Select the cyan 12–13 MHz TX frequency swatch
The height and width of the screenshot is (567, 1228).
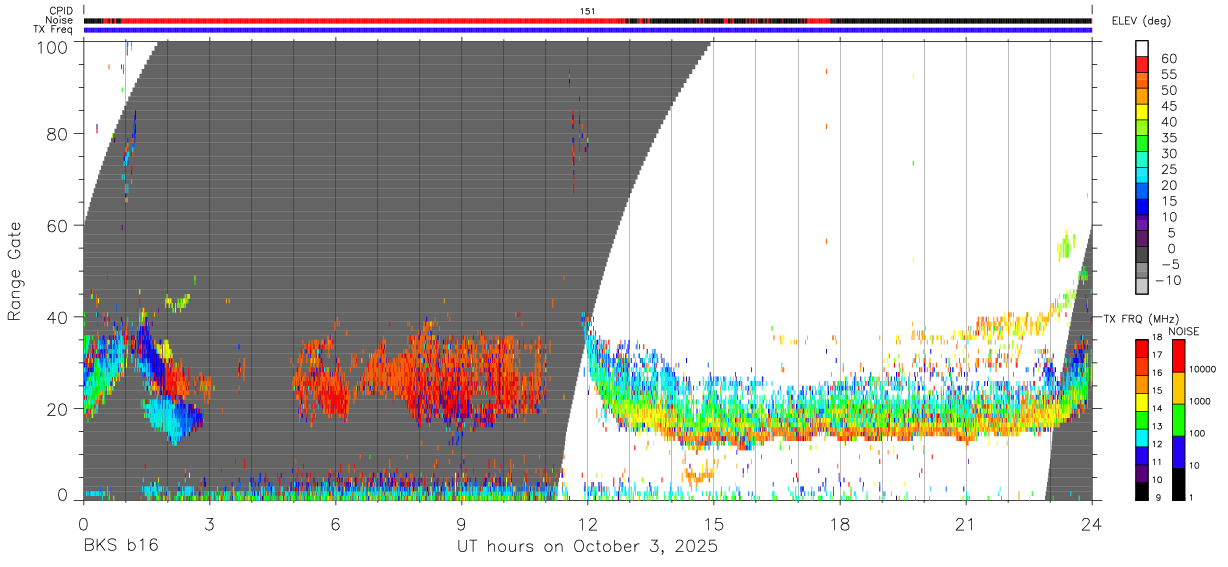(1142, 437)
